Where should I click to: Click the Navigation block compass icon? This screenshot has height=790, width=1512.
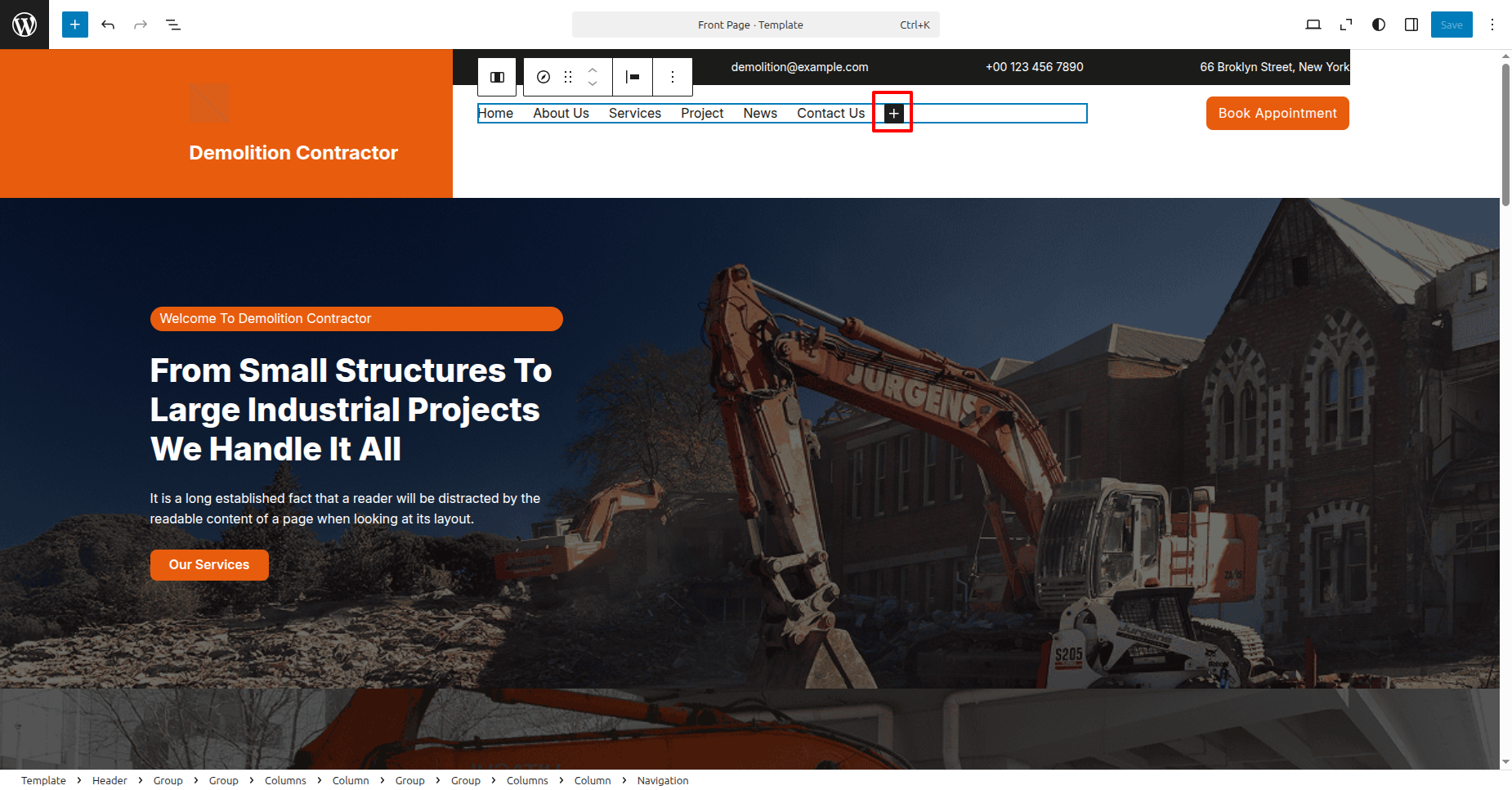[x=544, y=77]
